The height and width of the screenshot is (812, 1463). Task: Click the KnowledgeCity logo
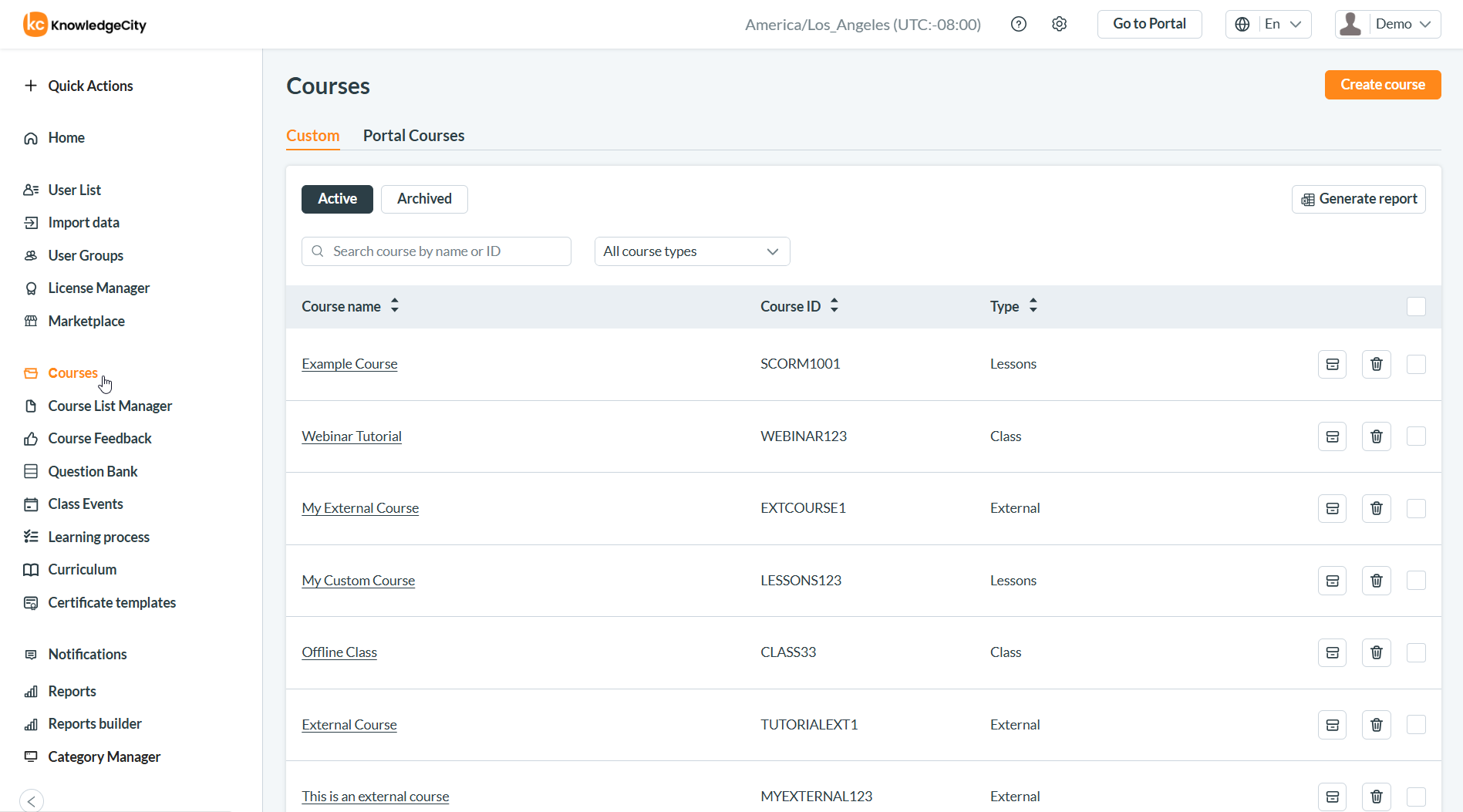tap(85, 25)
